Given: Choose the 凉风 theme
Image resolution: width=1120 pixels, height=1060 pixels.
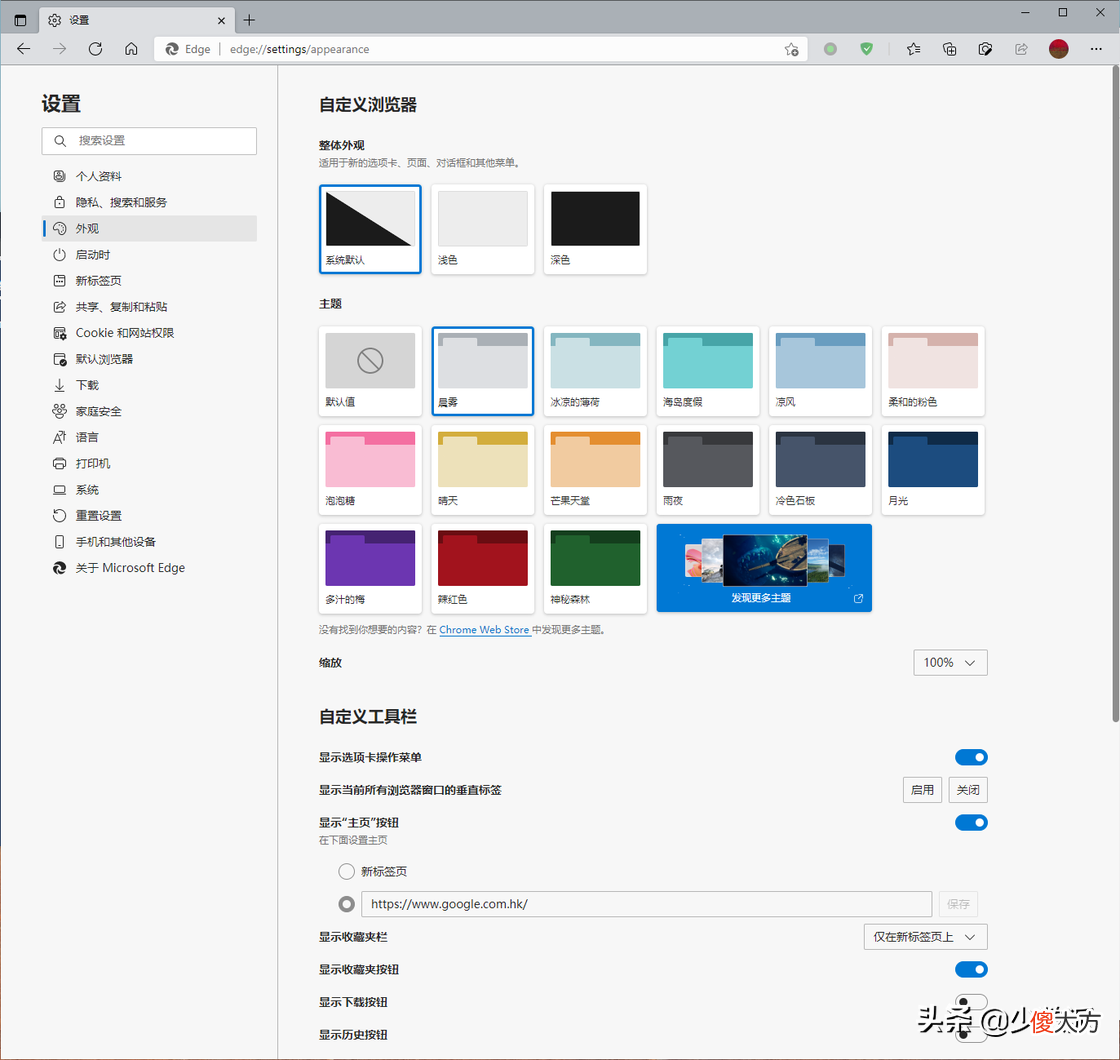Looking at the screenshot, I should (821, 371).
